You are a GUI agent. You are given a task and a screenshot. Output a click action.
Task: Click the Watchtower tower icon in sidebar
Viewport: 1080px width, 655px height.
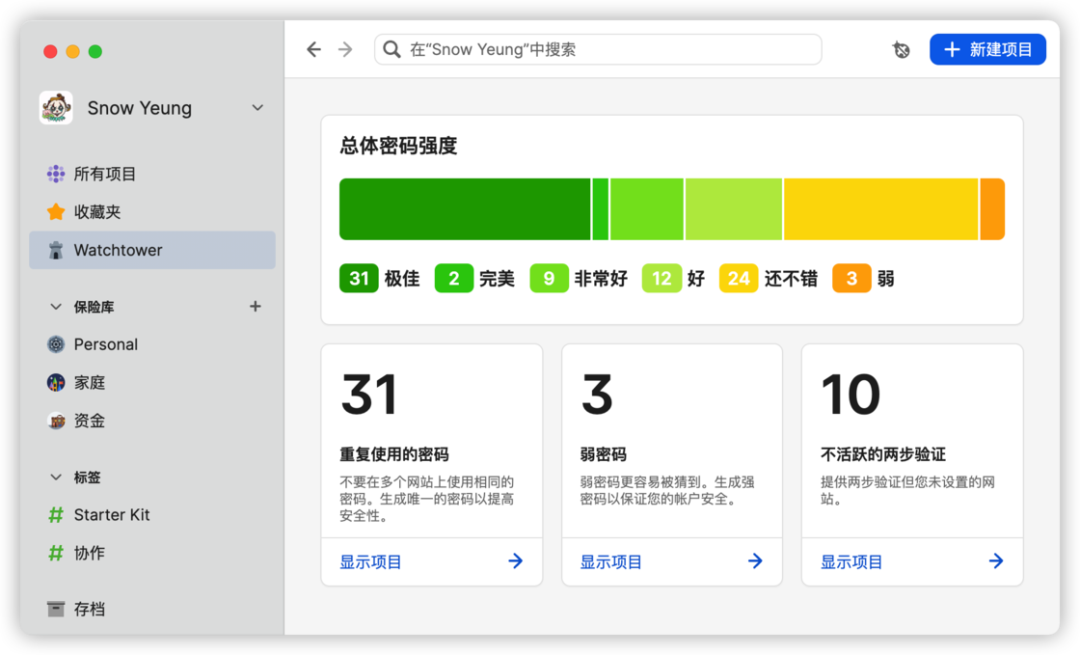(56, 250)
